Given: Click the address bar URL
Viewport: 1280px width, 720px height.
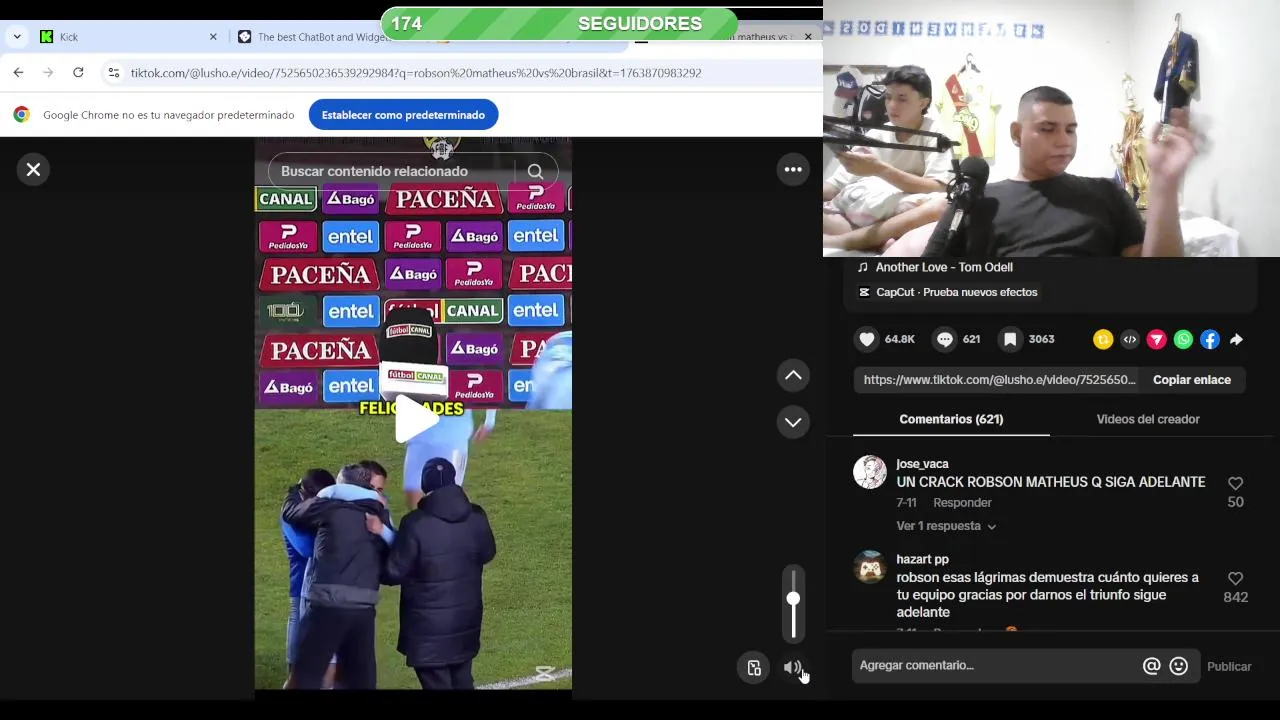Looking at the screenshot, I should (416, 73).
